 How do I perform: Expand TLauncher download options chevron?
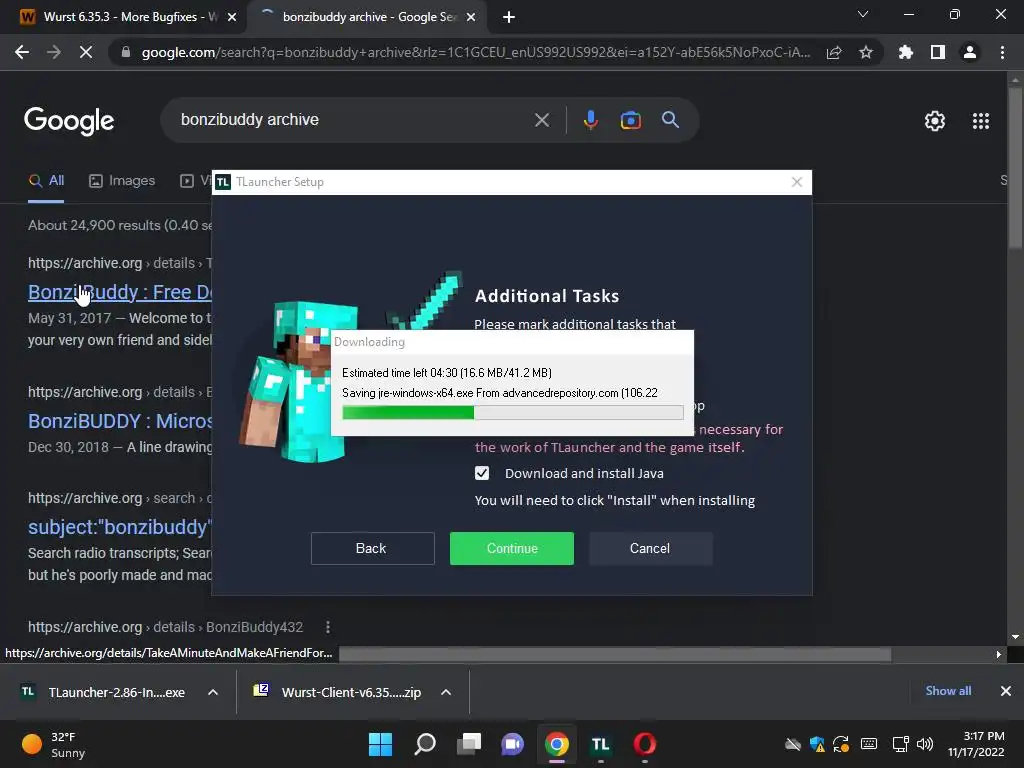213,692
